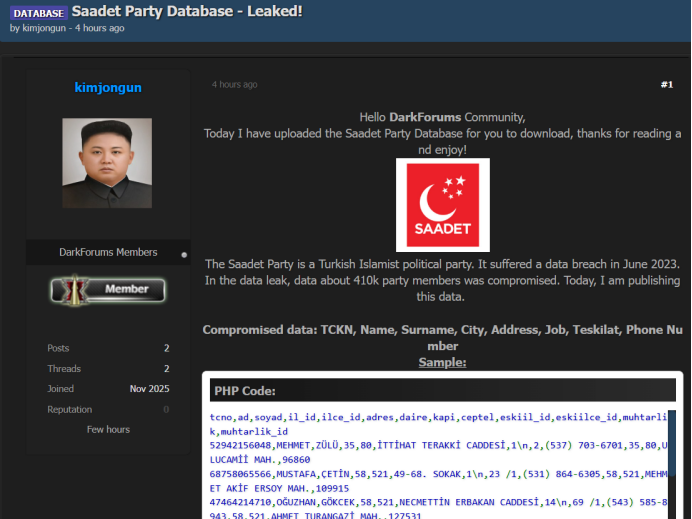Click the underlined Sample label
Image resolution: width=692 pixels, height=519 pixels.
coord(441,362)
